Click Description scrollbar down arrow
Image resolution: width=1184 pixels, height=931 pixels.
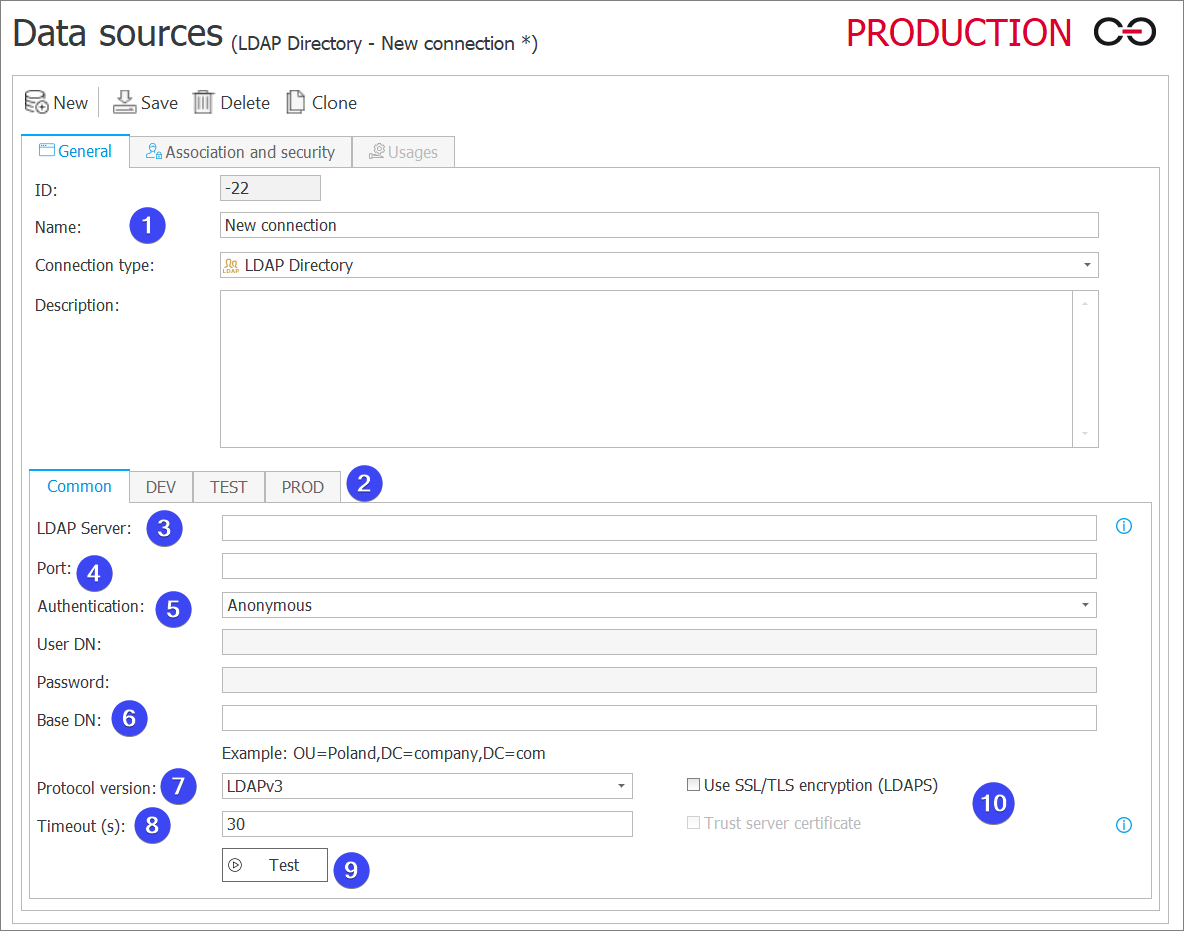1085,434
